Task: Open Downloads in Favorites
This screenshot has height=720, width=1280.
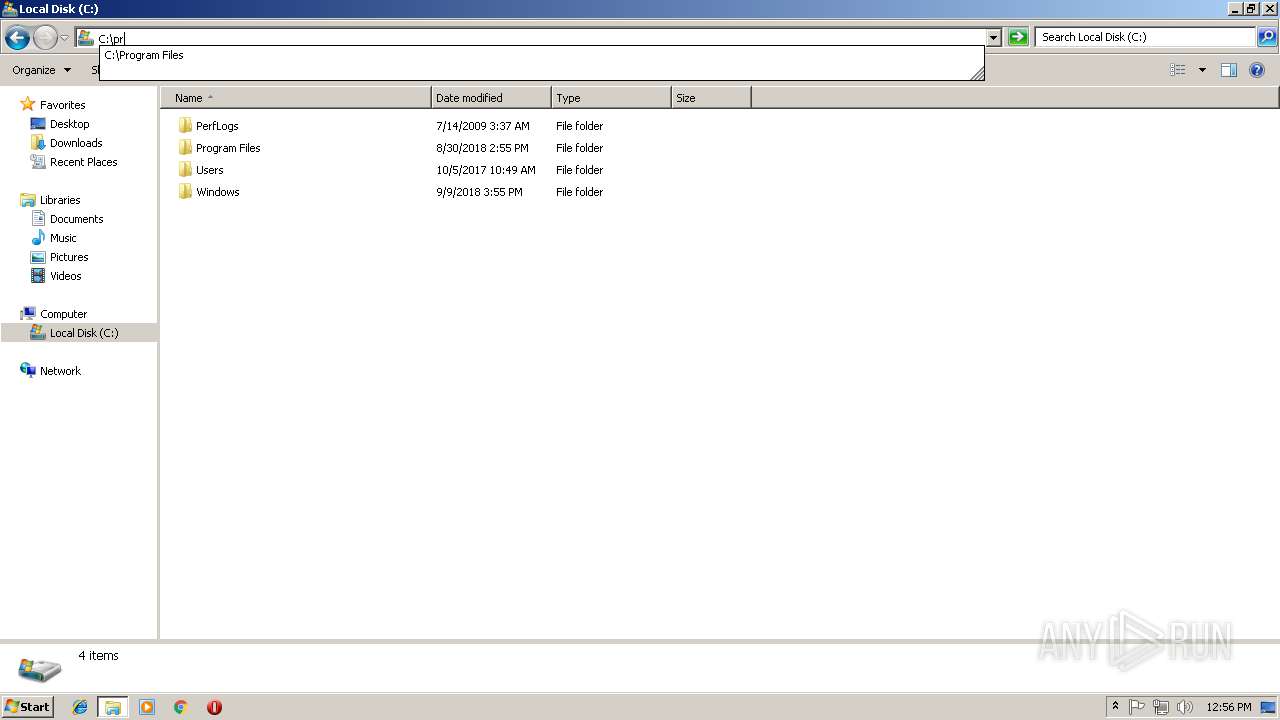Action: (76, 143)
